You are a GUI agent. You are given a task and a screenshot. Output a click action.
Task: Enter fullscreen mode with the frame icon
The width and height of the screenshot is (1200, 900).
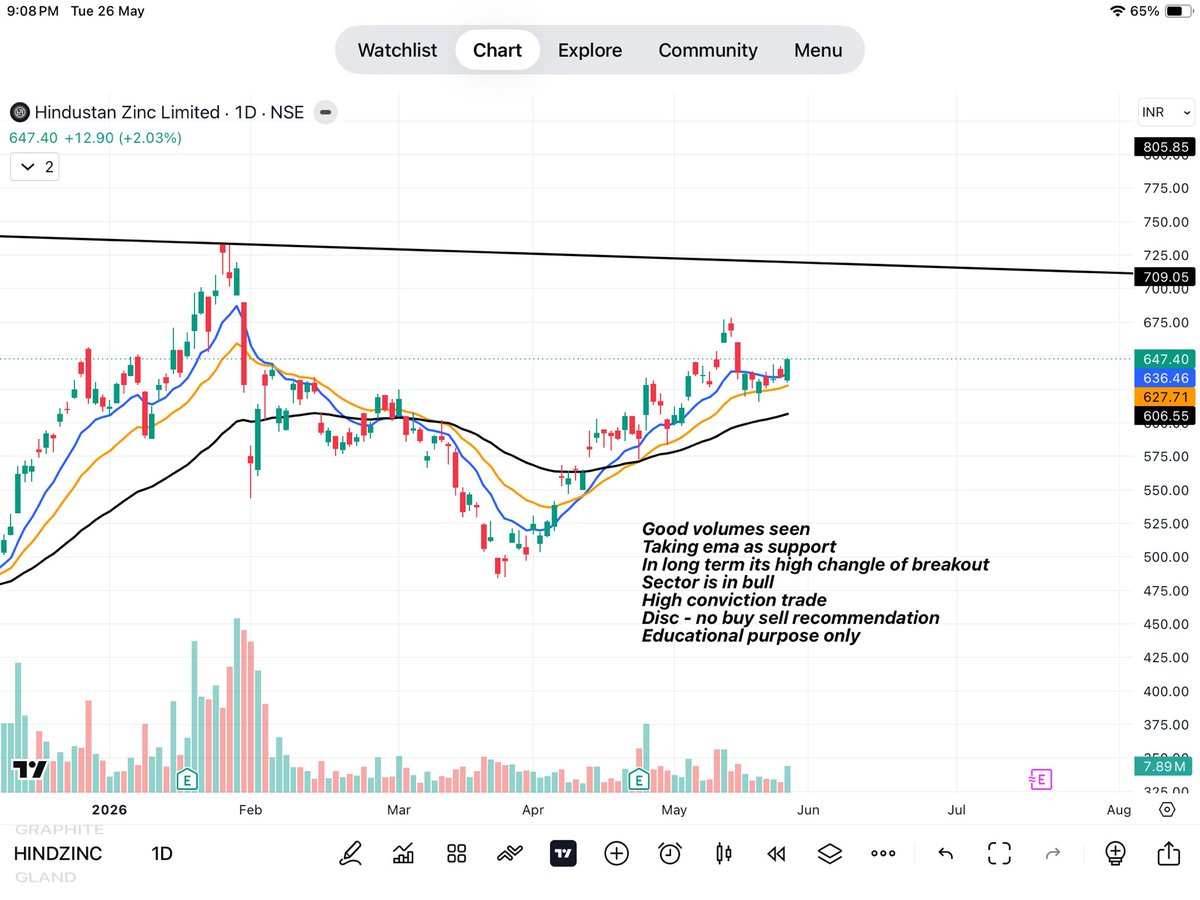click(999, 853)
